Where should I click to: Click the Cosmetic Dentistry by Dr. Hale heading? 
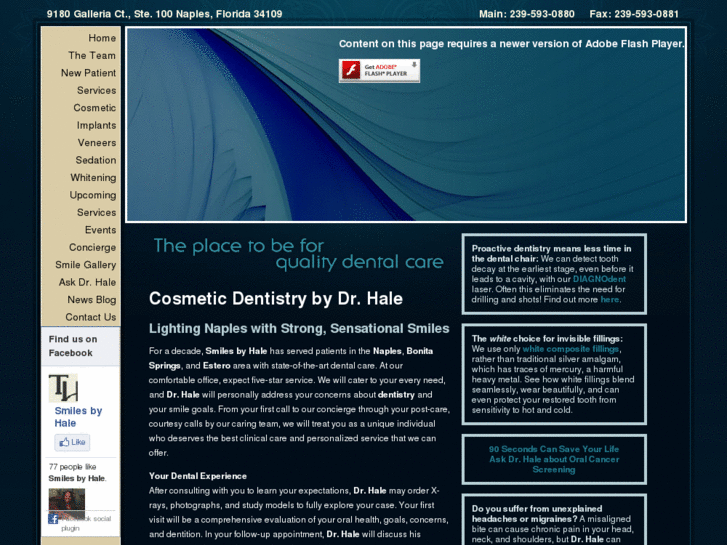275,299
